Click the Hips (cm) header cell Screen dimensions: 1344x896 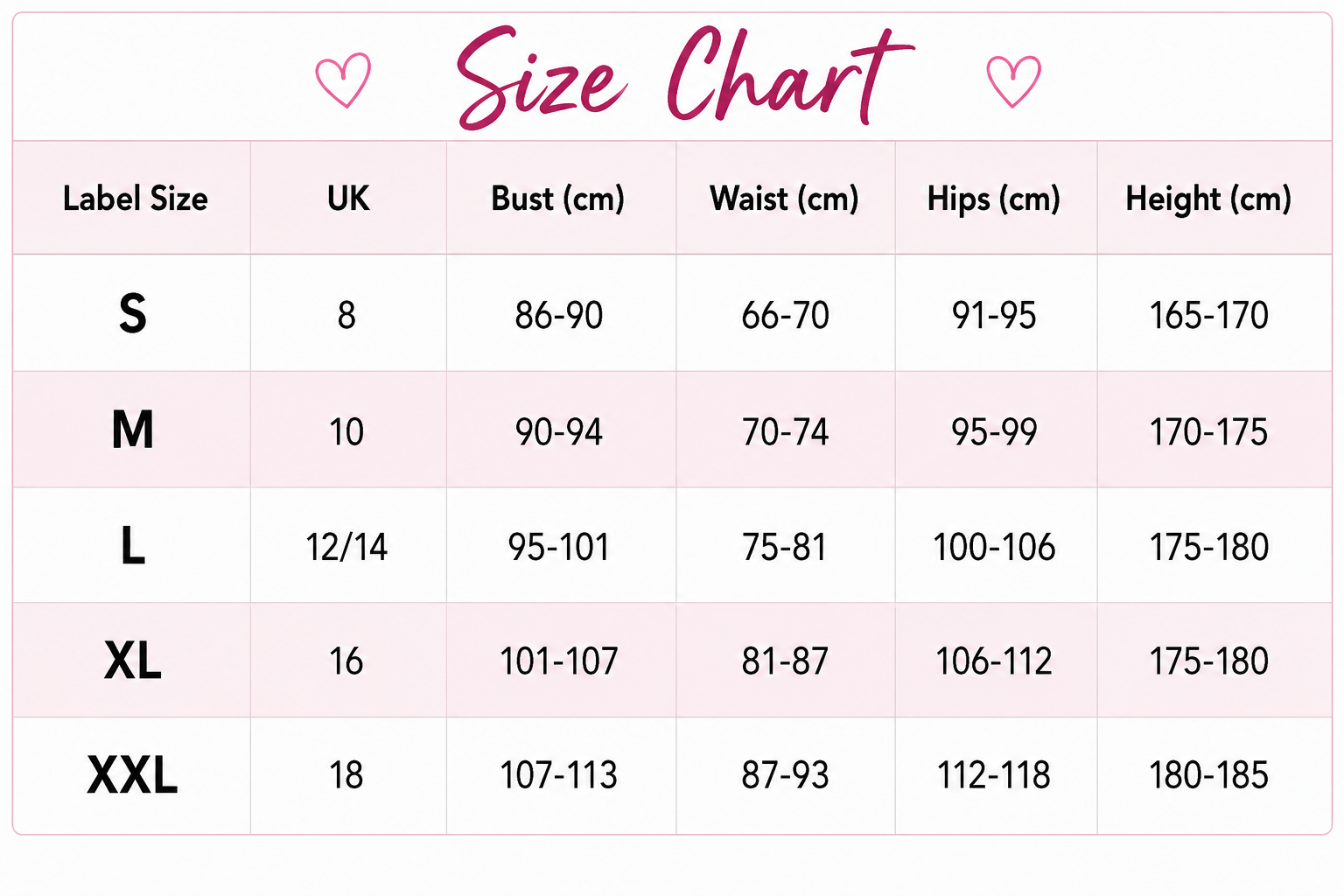(x=996, y=198)
